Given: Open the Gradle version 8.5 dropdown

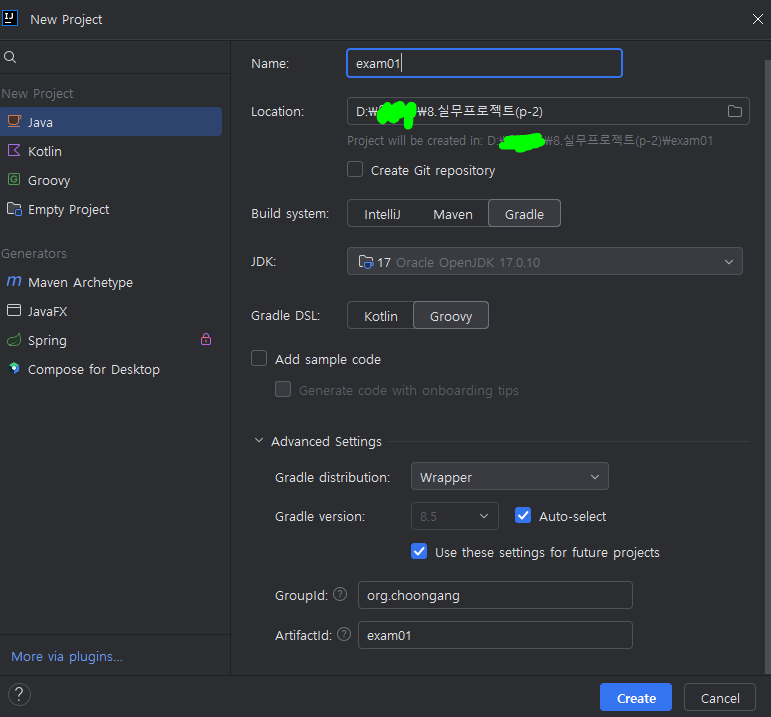Looking at the screenshot, I should tap(454, 516).
